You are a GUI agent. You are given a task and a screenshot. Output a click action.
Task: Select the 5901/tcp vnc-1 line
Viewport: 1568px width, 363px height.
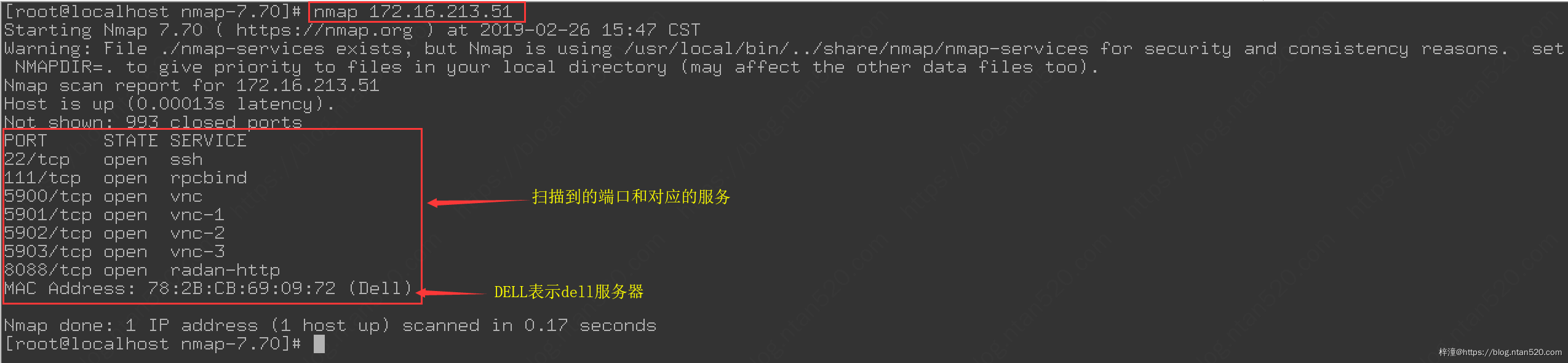[114, 215]
